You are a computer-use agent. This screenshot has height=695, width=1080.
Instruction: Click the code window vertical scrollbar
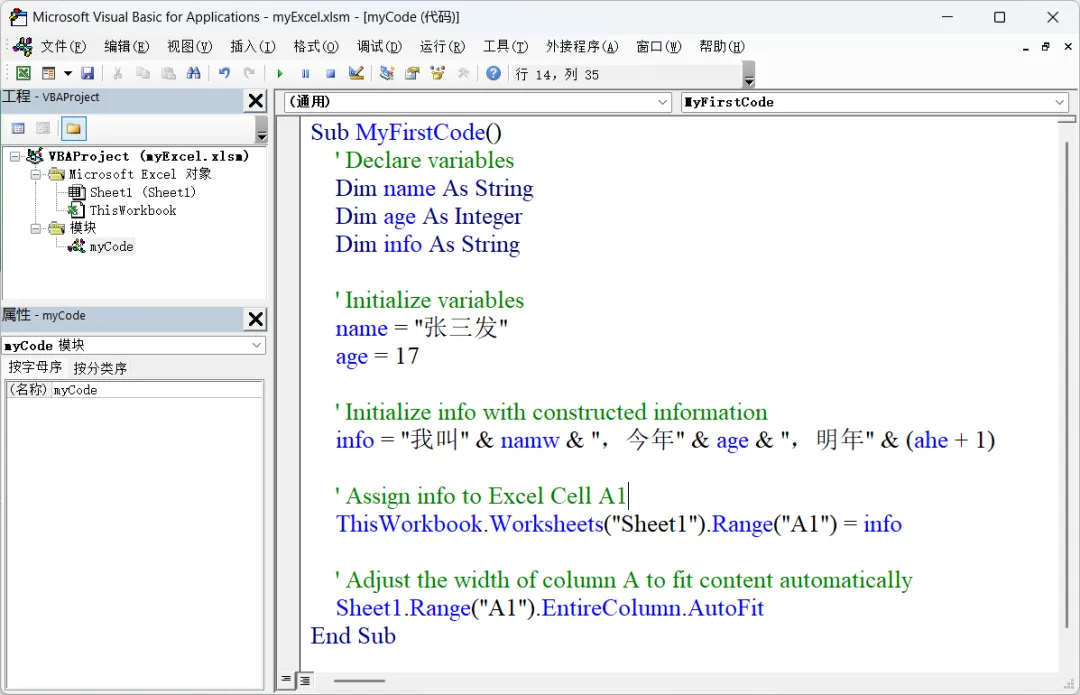[1066, 384]
